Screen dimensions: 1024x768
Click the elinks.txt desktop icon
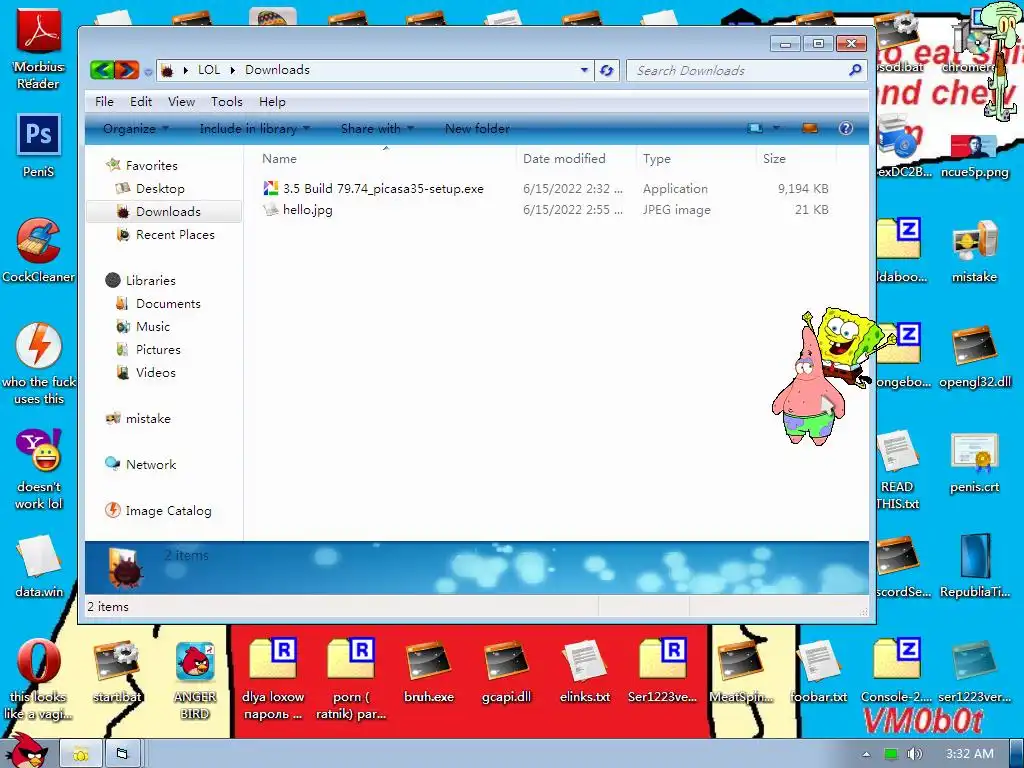coord(584,671)
